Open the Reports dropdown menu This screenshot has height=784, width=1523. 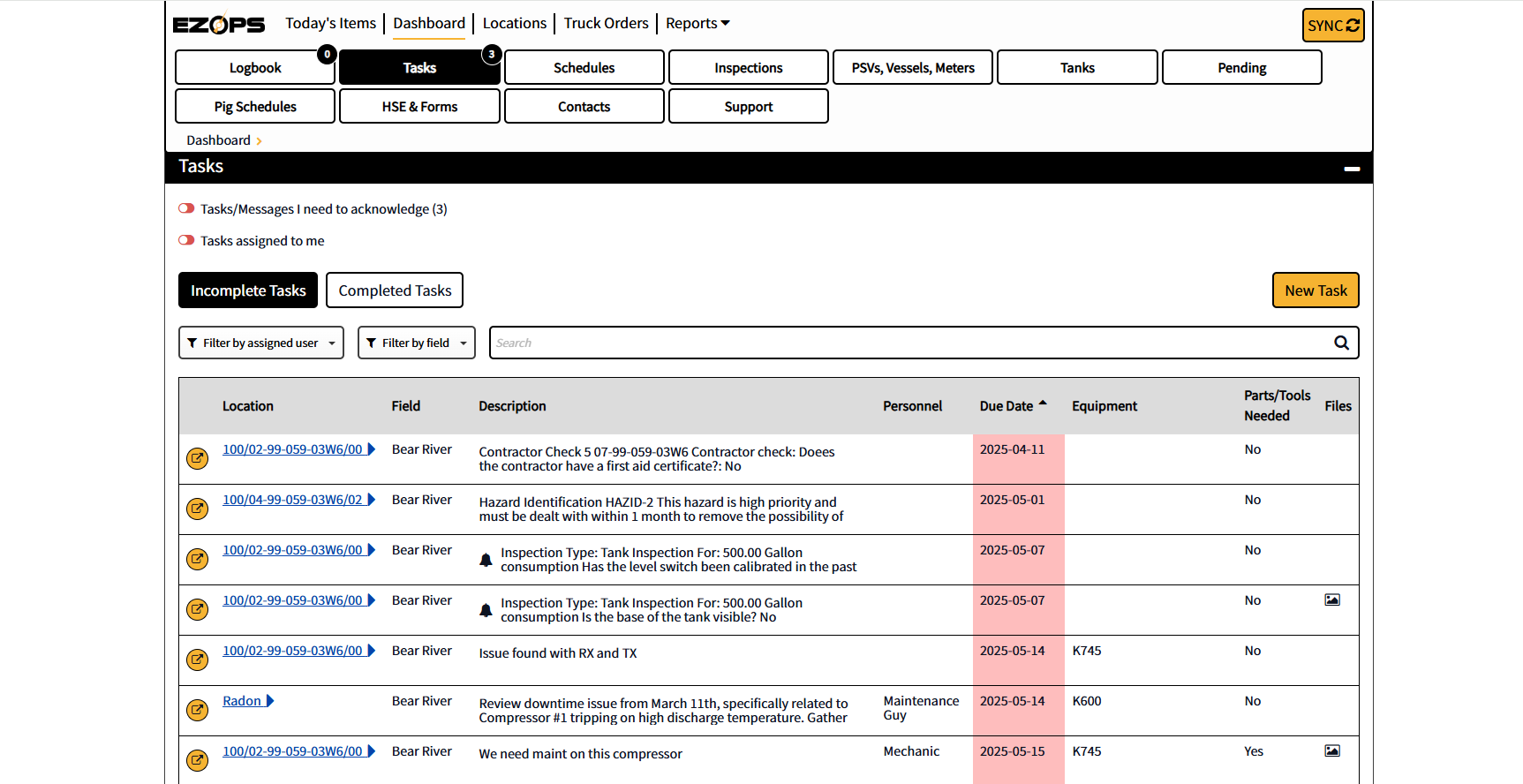pos(697,24)
